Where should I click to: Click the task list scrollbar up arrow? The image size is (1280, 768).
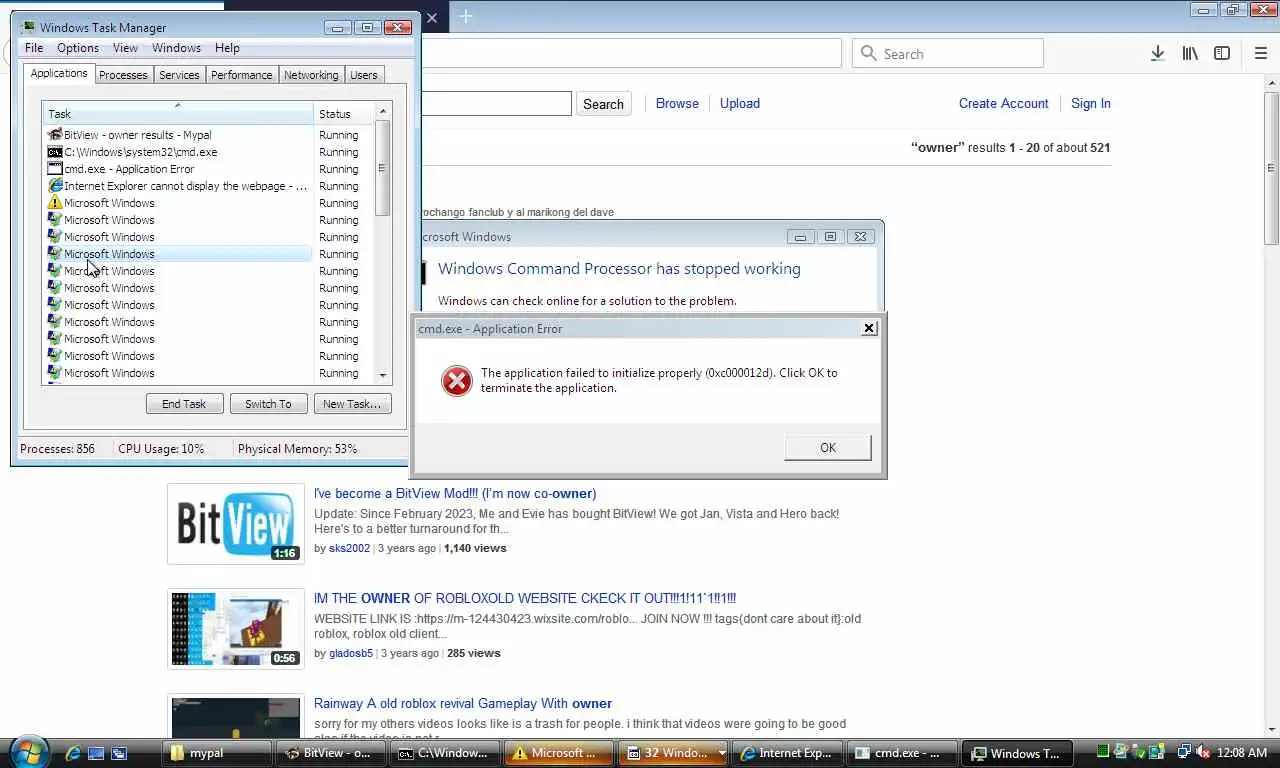[x=382, y=110]
